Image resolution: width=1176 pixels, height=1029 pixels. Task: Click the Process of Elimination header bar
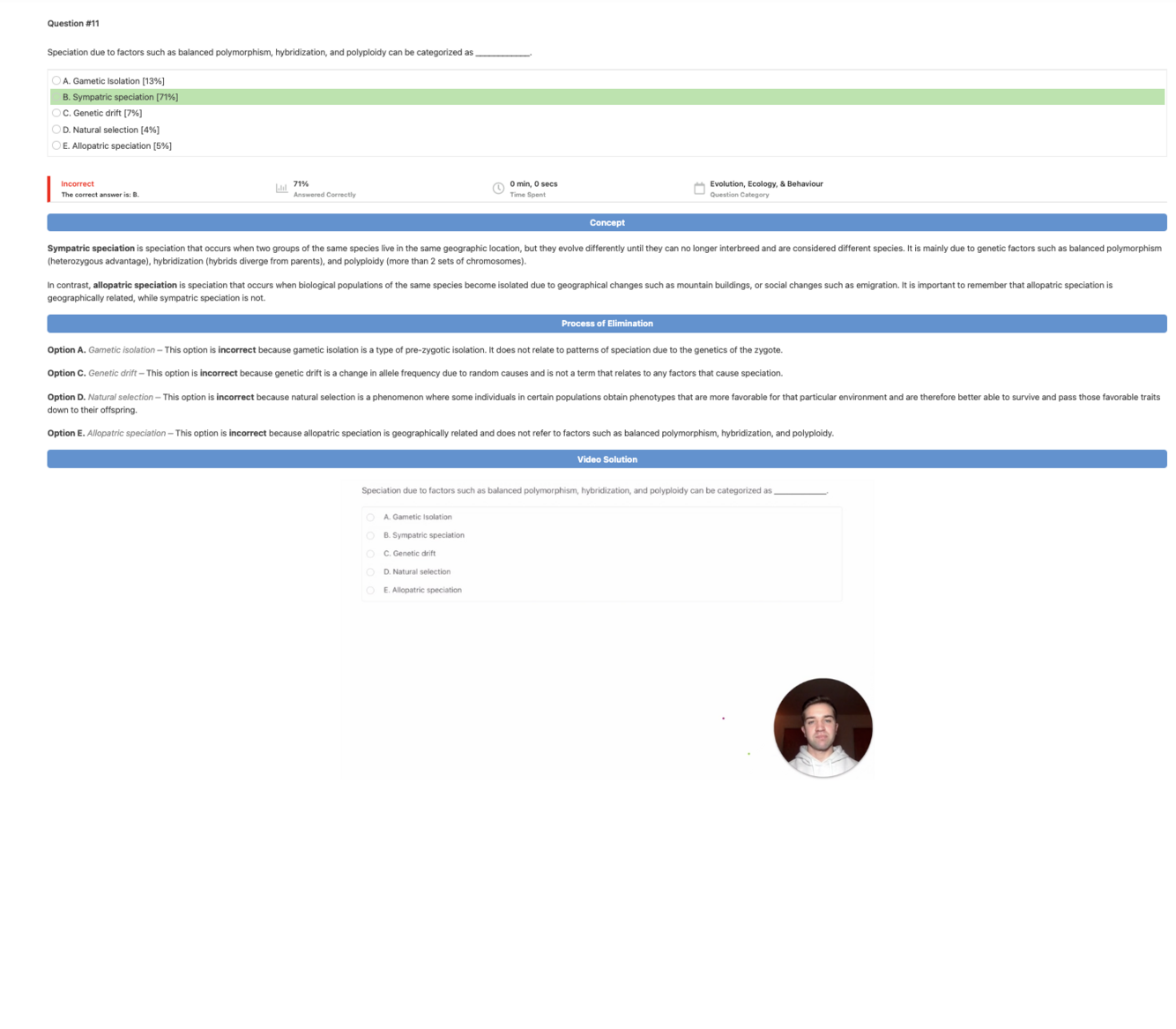click(x=607, y=324)
